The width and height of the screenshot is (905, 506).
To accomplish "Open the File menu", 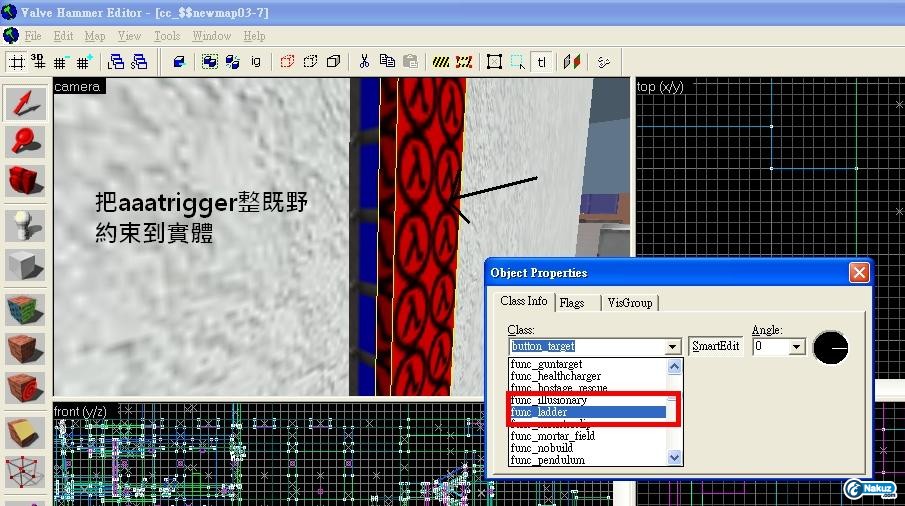I will (x=33, y=36).
